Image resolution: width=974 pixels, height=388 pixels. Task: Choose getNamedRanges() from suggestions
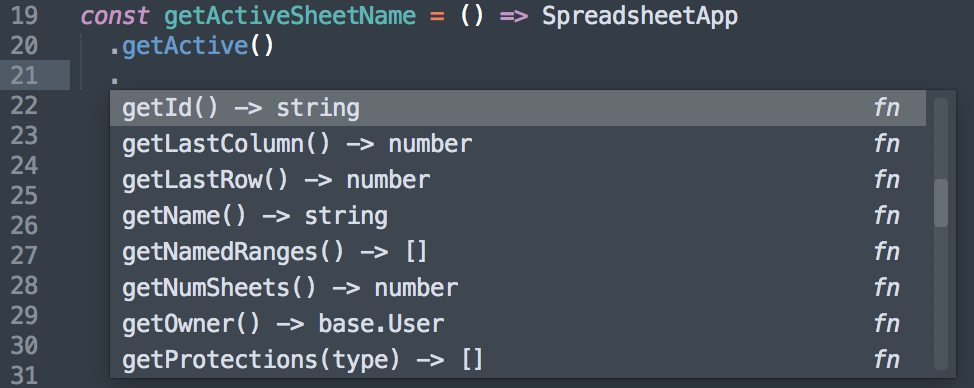(517, 252)
